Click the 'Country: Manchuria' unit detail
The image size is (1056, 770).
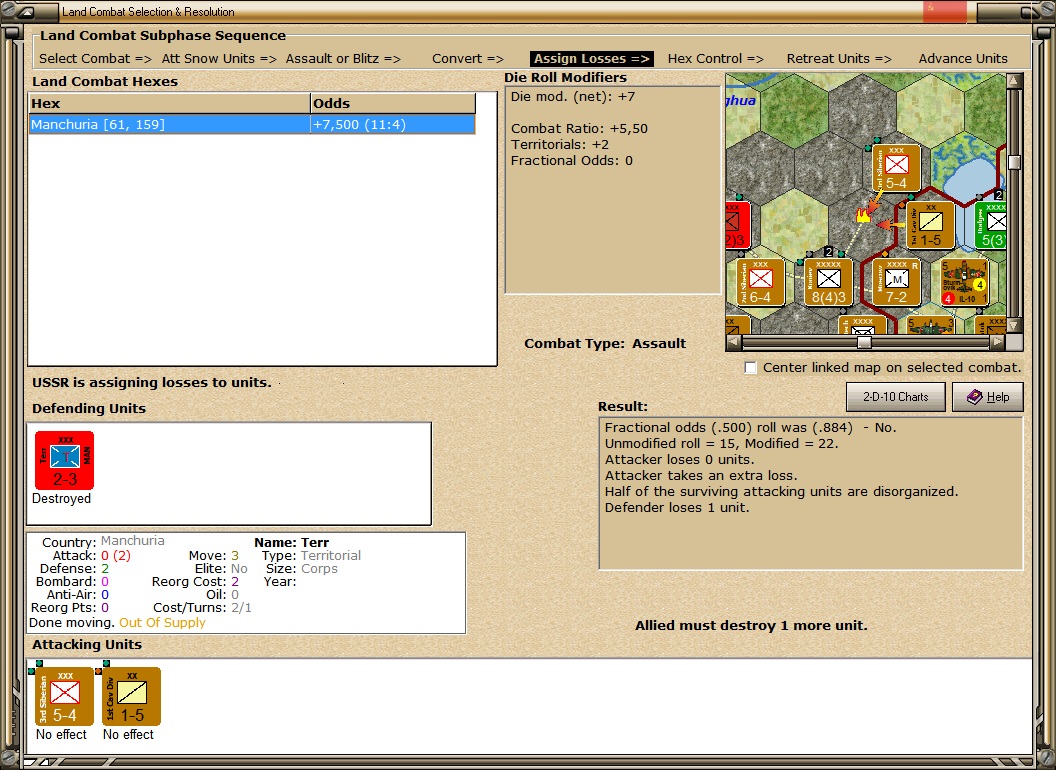103,542
